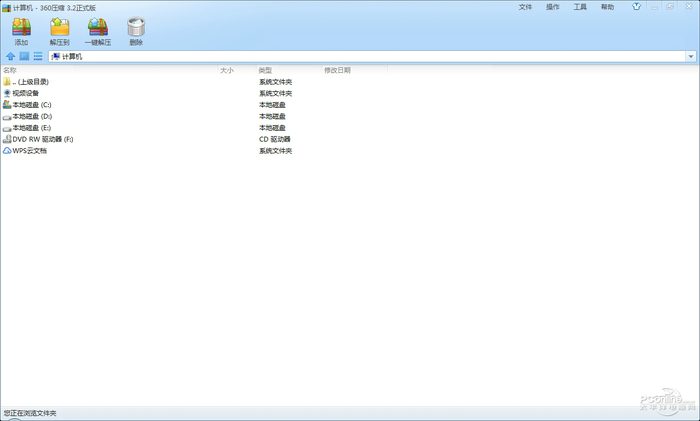Click the 您正在浏览文件夹 status bar text
This screenshot has width=700, height=421.
pos(30,413)
